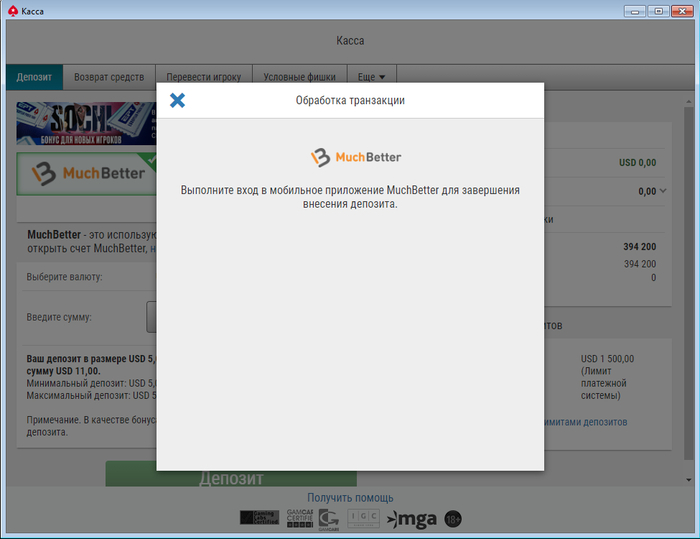Click the bold 394 200 chips value
Screen dimensions: 700x539
640,247
